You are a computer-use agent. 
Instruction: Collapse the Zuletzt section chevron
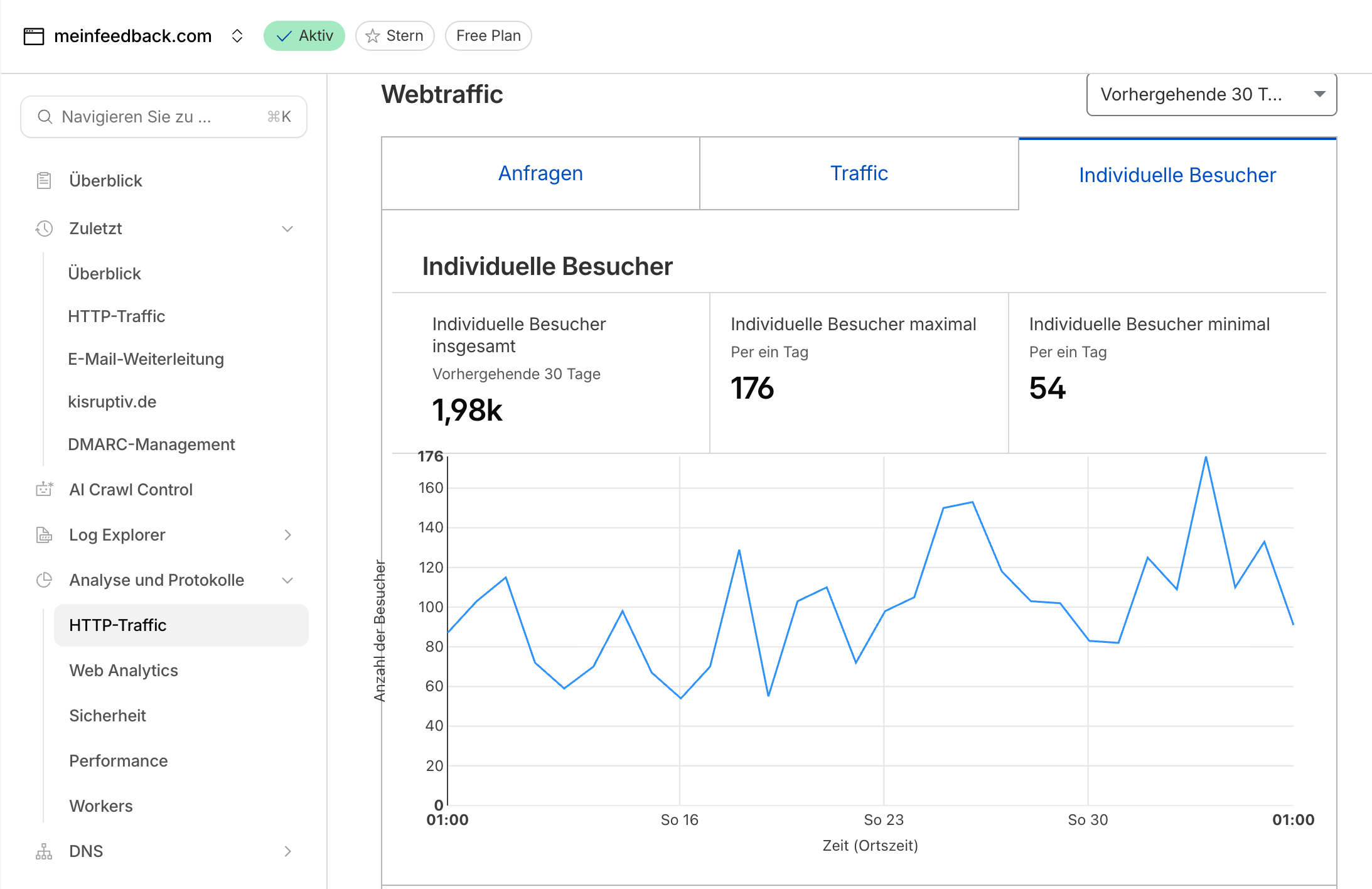tap(287, 229)
